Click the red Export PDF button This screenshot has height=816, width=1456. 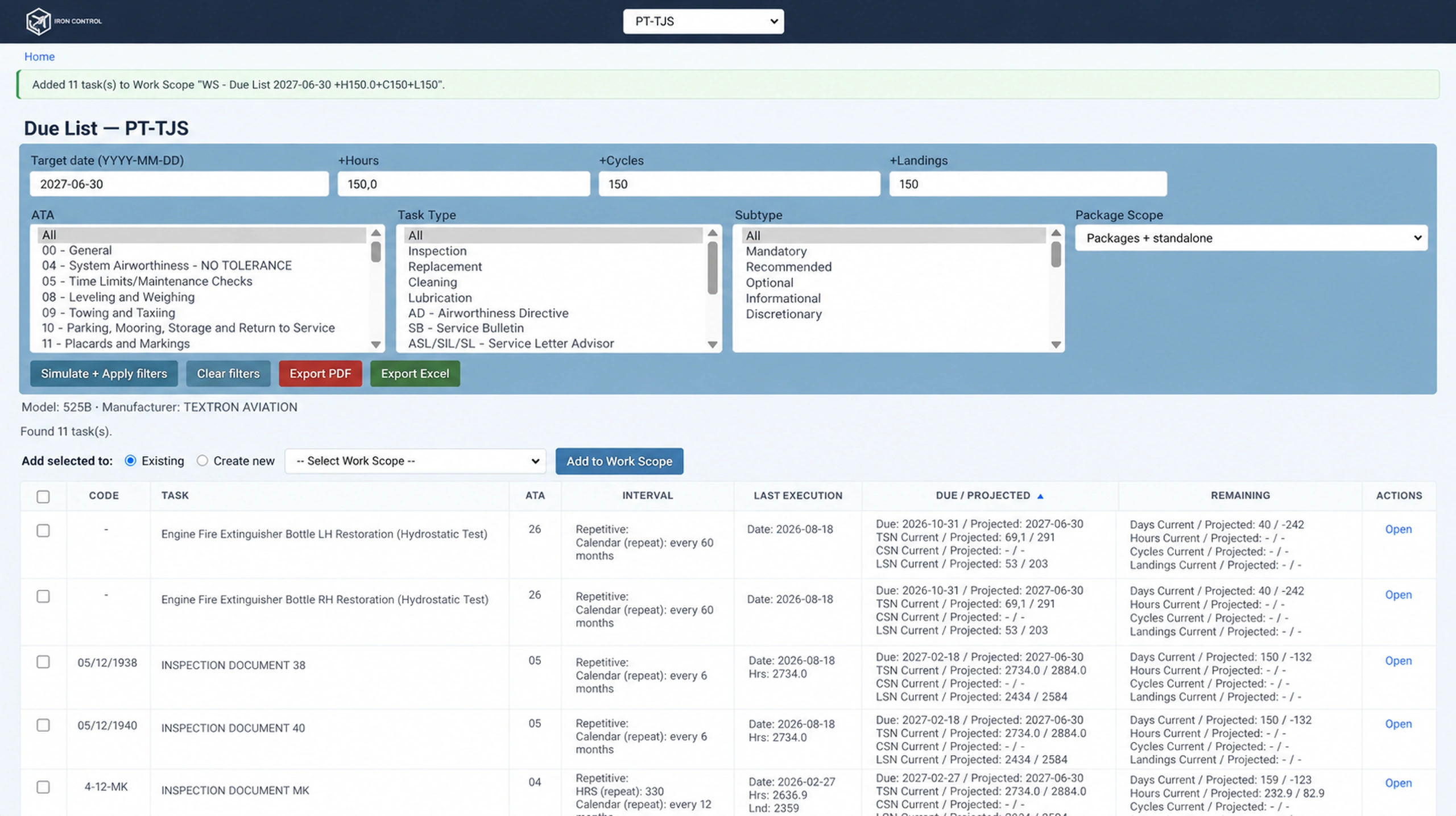click(x=320, y=374)
